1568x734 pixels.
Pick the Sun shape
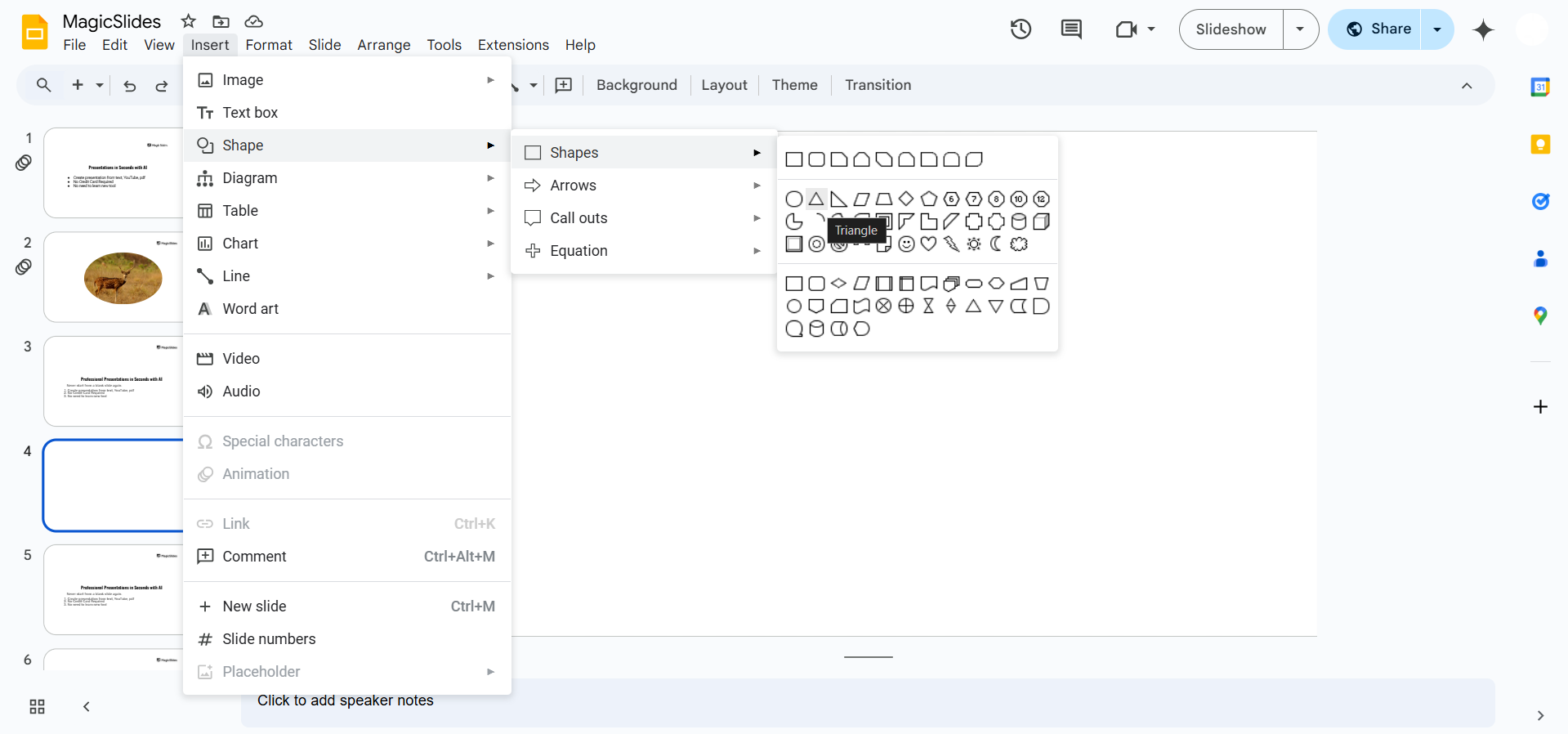(x=974, y=244)
